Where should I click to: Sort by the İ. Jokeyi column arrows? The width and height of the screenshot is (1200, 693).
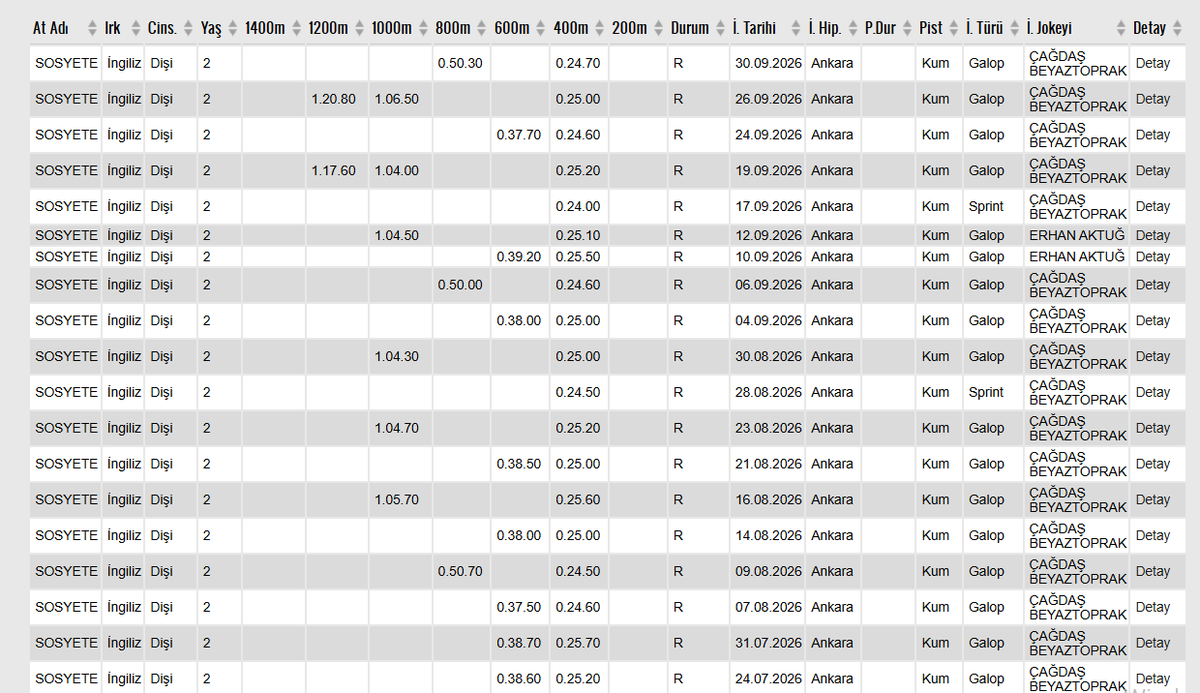1120,28
